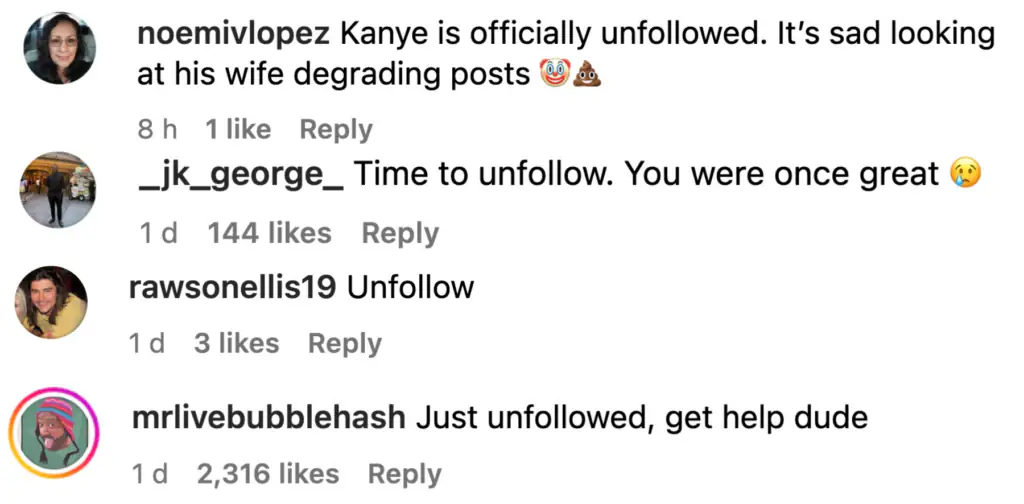Click the clown emoji in noemivlopez comment
1024x504 pixels.
coord(553,76)
